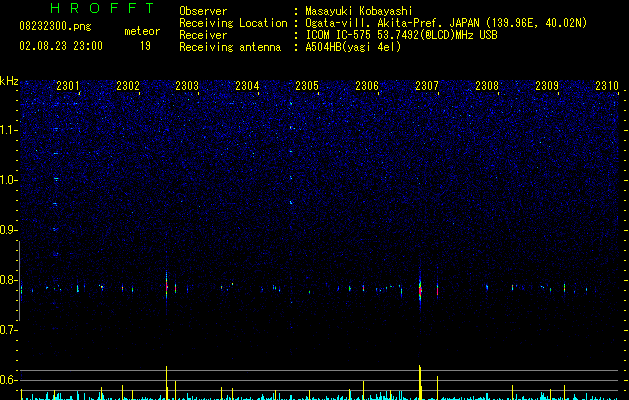The height and width of the screenshot is (400, 629).
Task: Click the green "meteor" label
Action: [x=142, y=31]
